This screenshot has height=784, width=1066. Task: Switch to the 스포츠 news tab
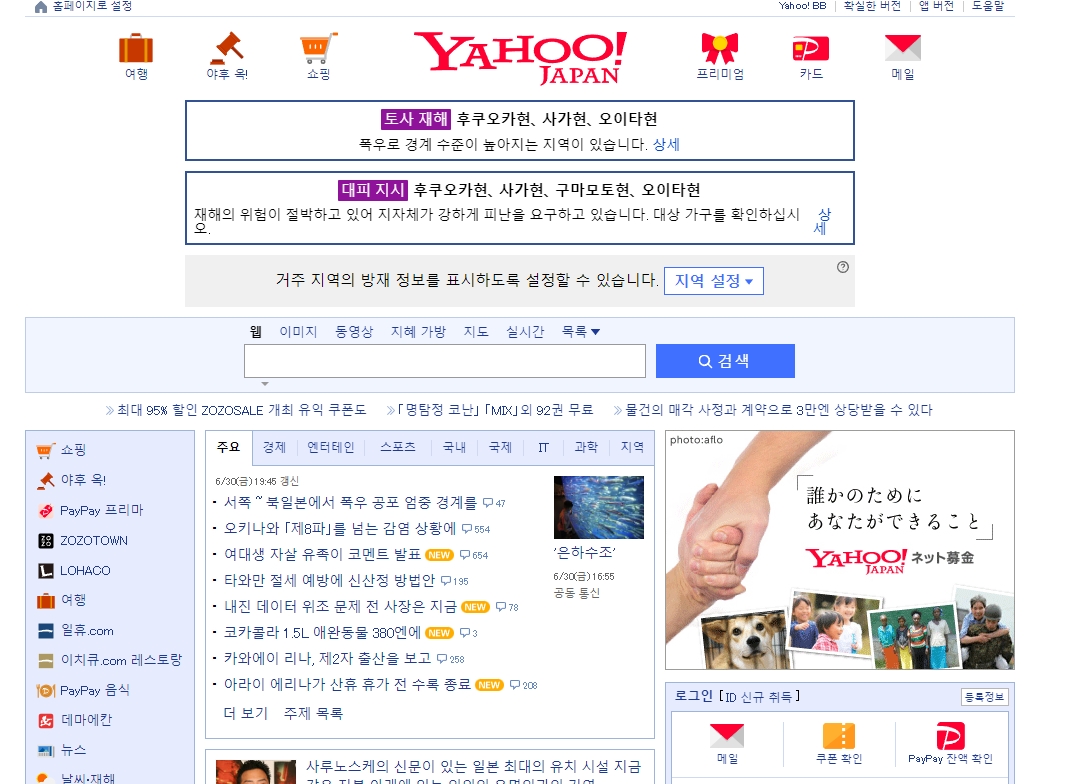click(396, 447)
